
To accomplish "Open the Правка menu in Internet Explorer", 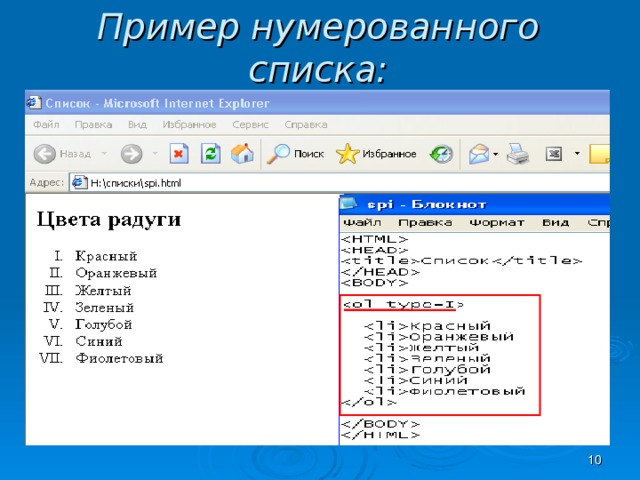I will tap(93, 124).
